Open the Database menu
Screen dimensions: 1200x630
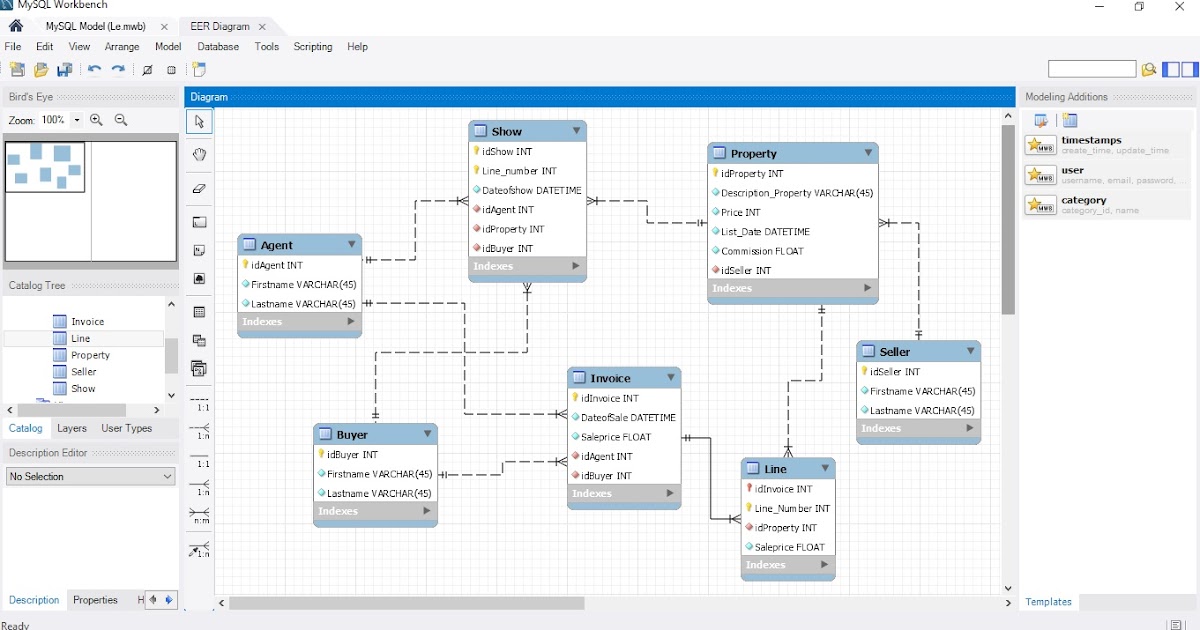(218, 47)
